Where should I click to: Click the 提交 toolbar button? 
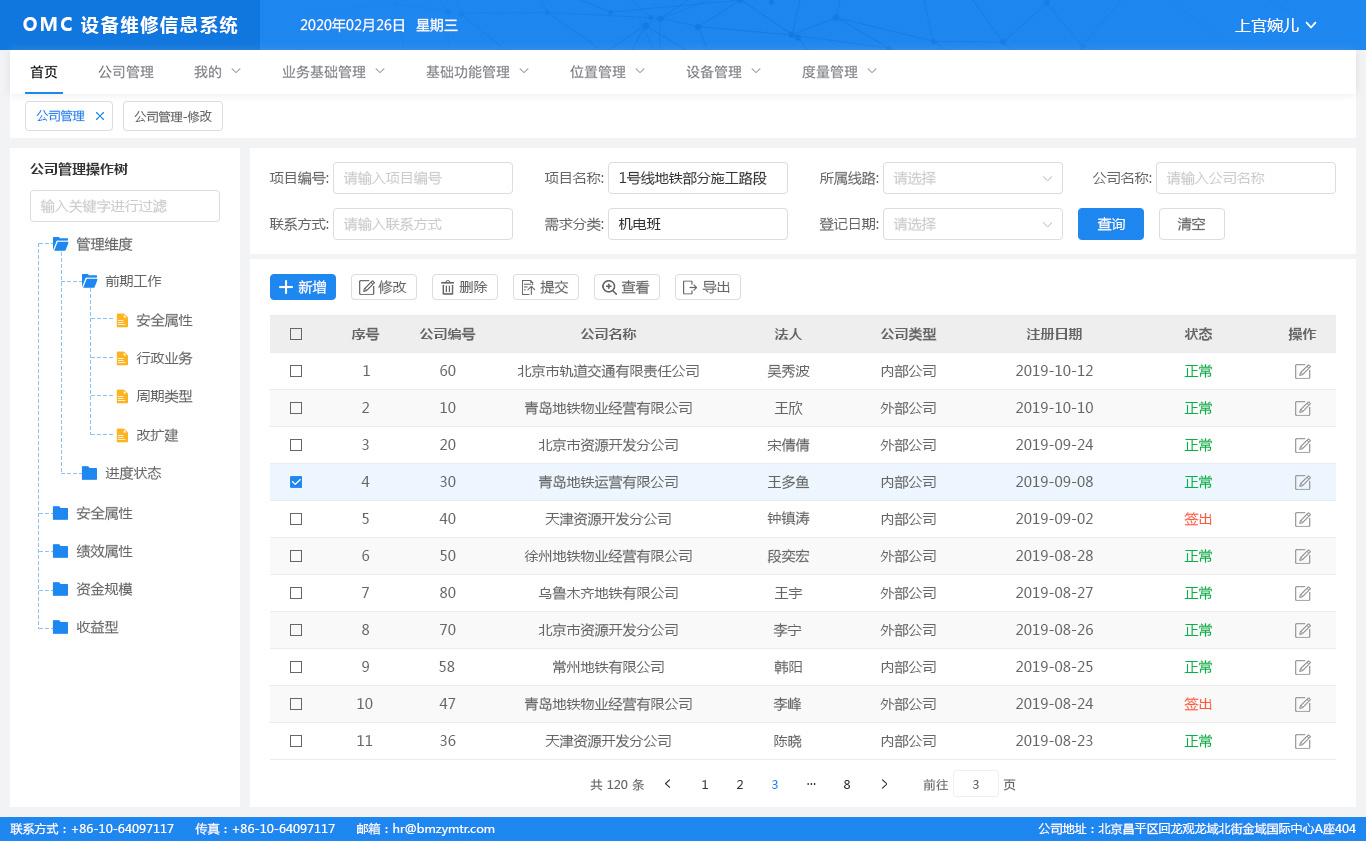[546, 287]
